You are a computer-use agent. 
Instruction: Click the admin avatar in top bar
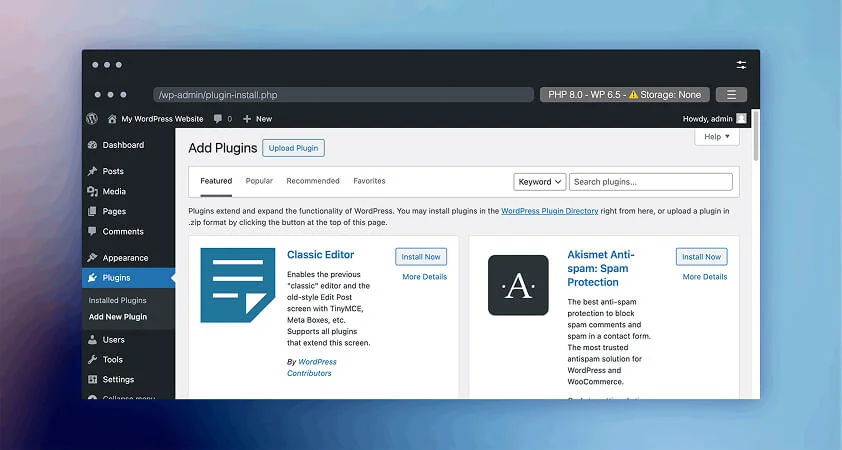pyautogui.click(x=741, y=119)
